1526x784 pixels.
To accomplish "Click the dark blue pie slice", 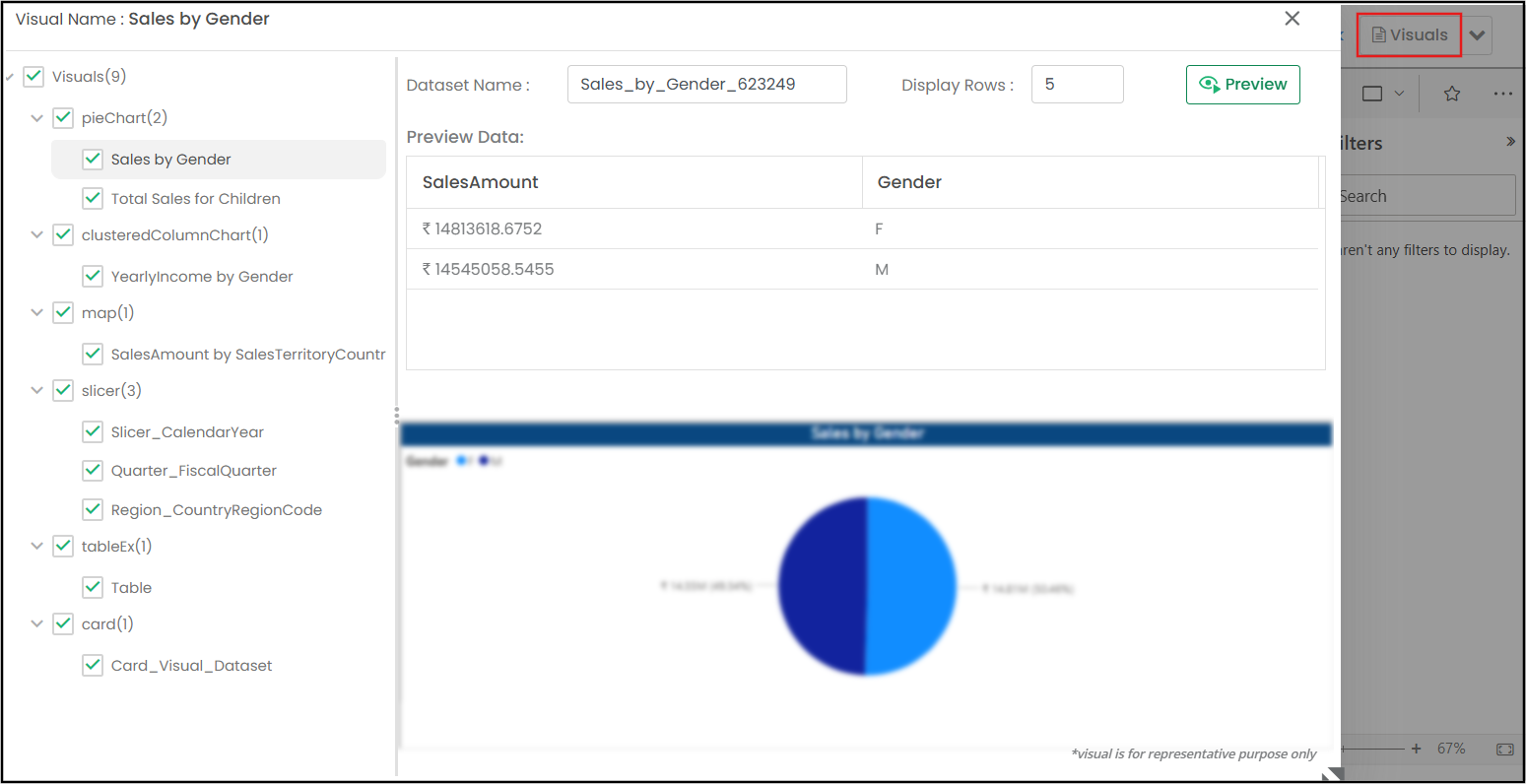I will coord(823,586).
